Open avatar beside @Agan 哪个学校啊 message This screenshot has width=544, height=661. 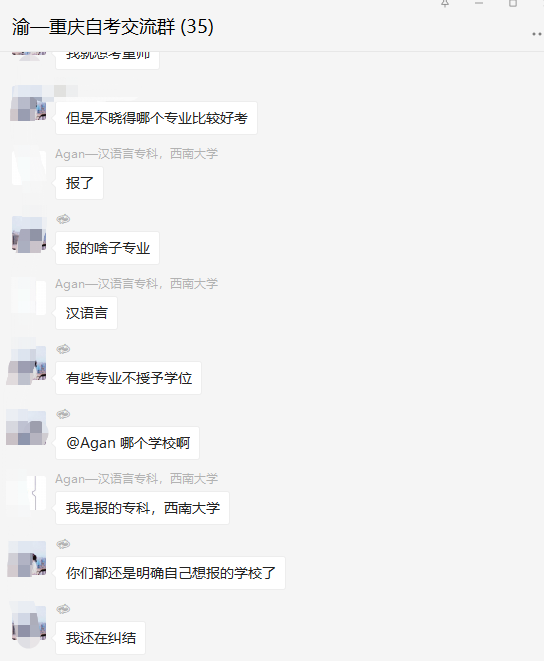click(29, 428)
